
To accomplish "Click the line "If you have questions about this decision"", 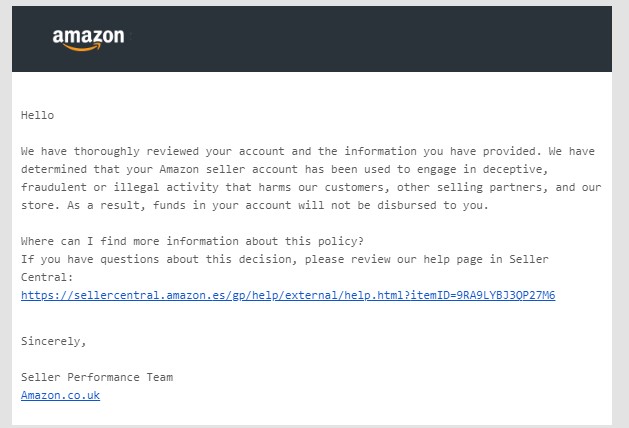I will 284,260.
